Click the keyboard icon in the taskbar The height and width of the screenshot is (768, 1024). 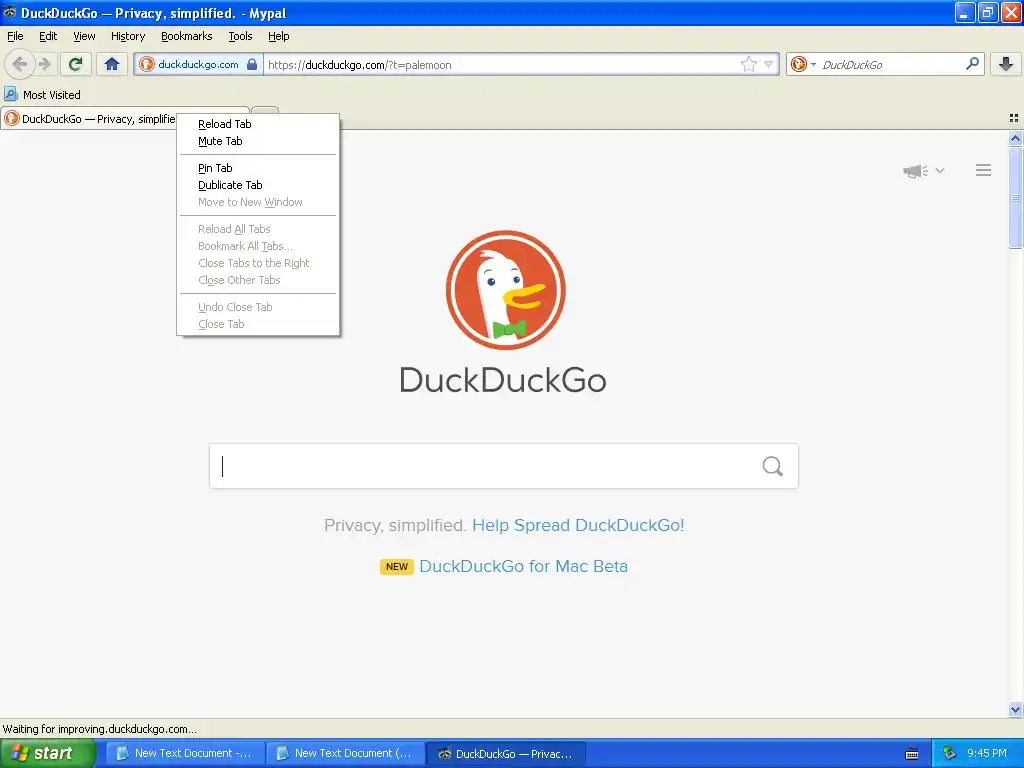(x=912, y=754)
